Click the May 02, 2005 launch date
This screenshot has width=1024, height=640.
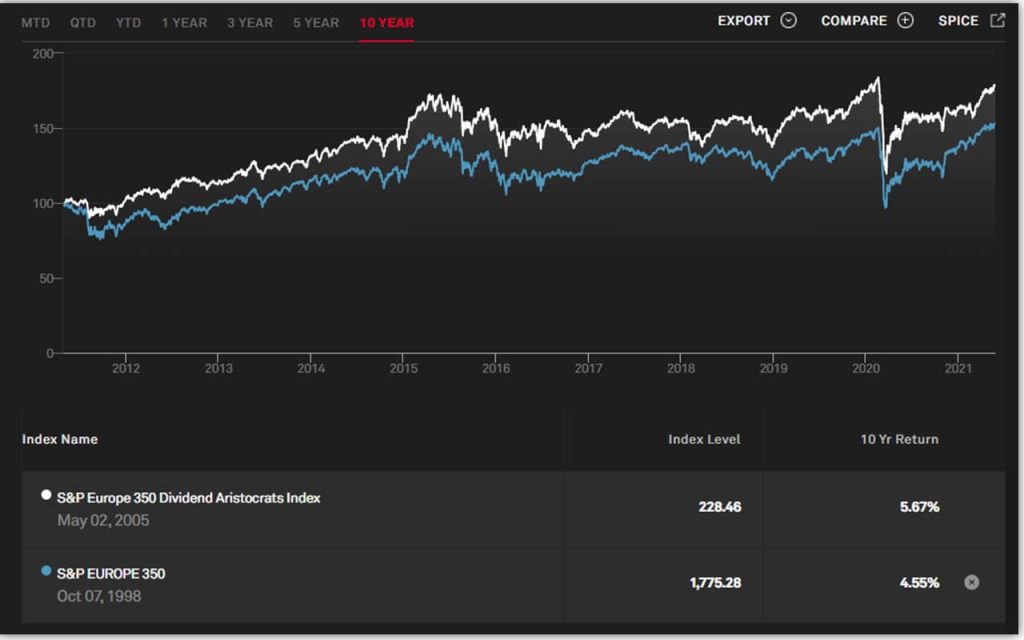pyautogui.click(x=103, y=520)
